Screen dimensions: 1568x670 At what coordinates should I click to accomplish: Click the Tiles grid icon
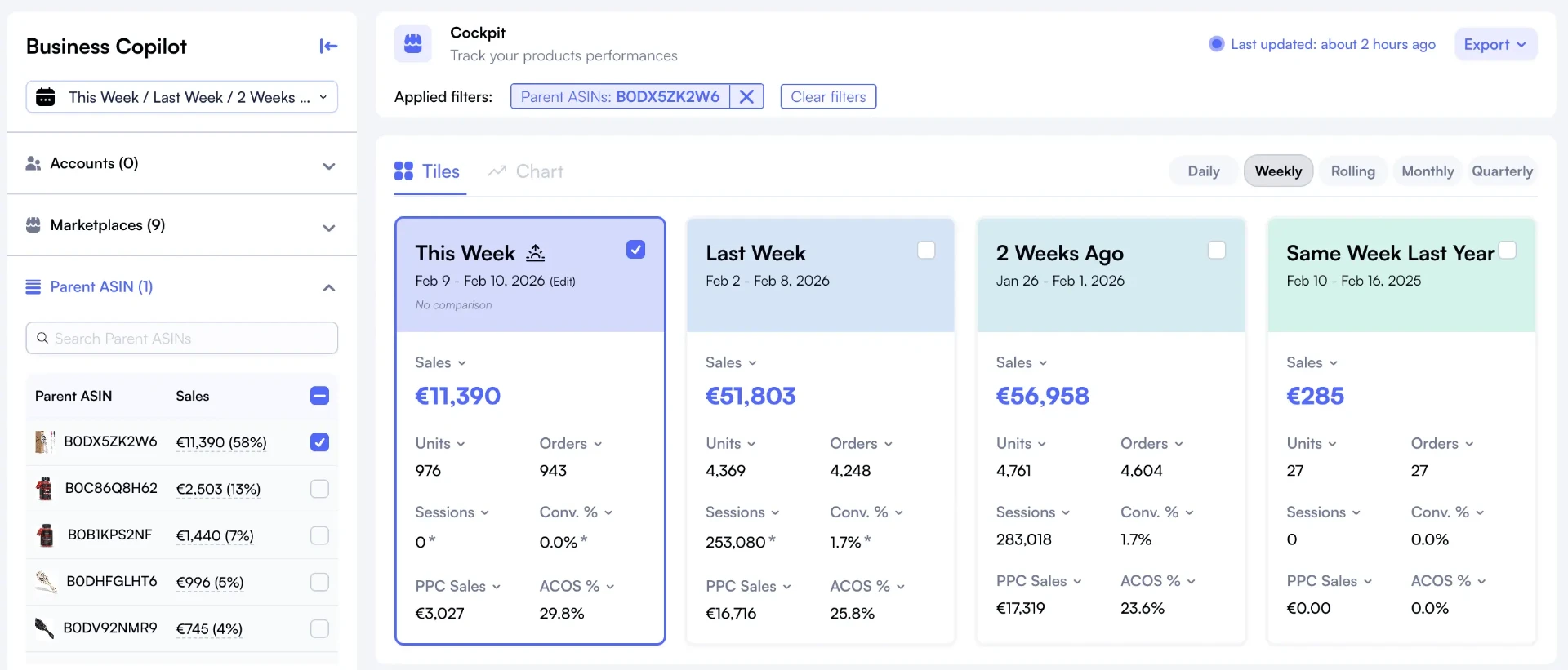click(x=403, y=171)
